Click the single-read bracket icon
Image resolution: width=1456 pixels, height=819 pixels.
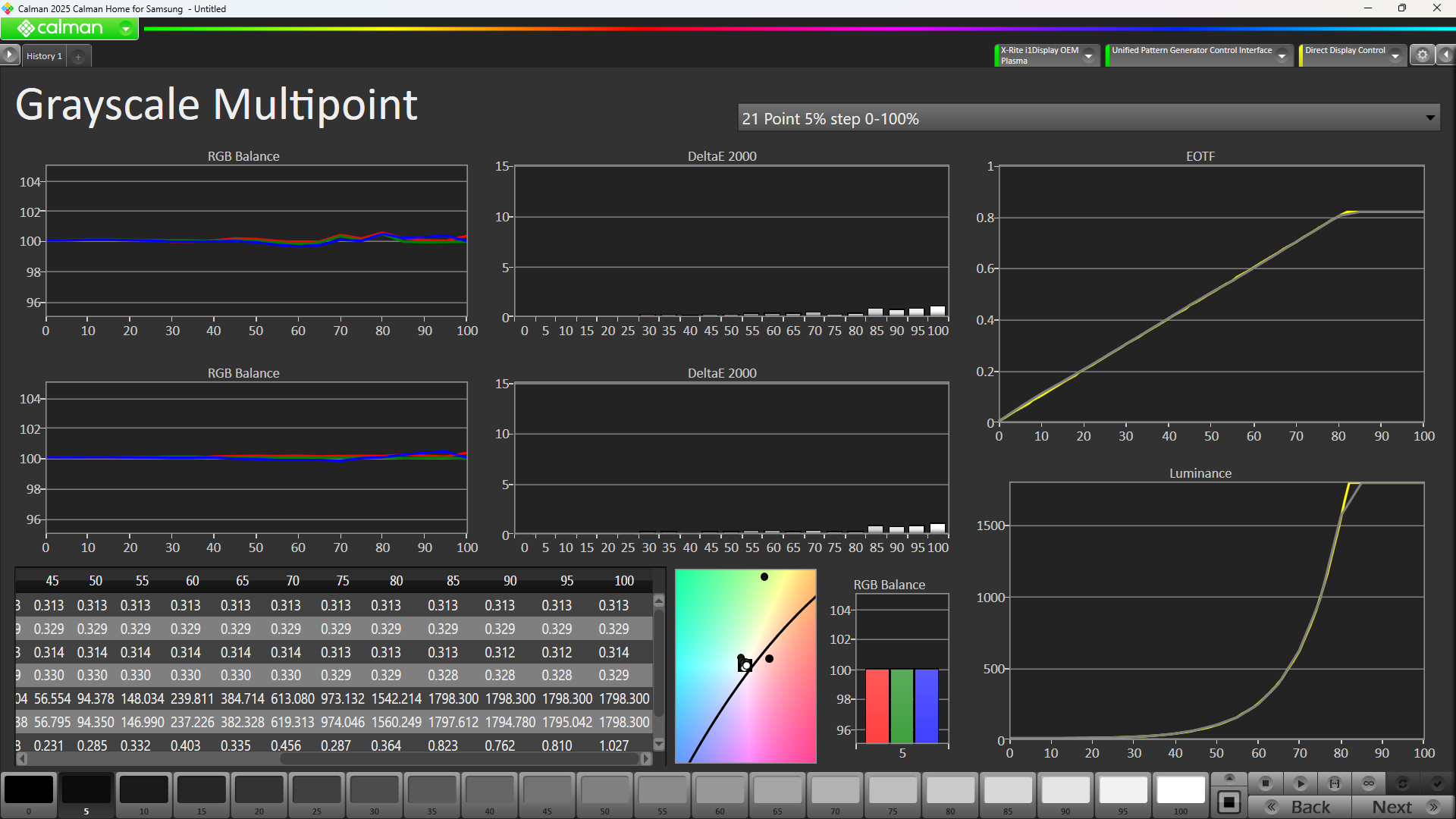(1335, 783)
